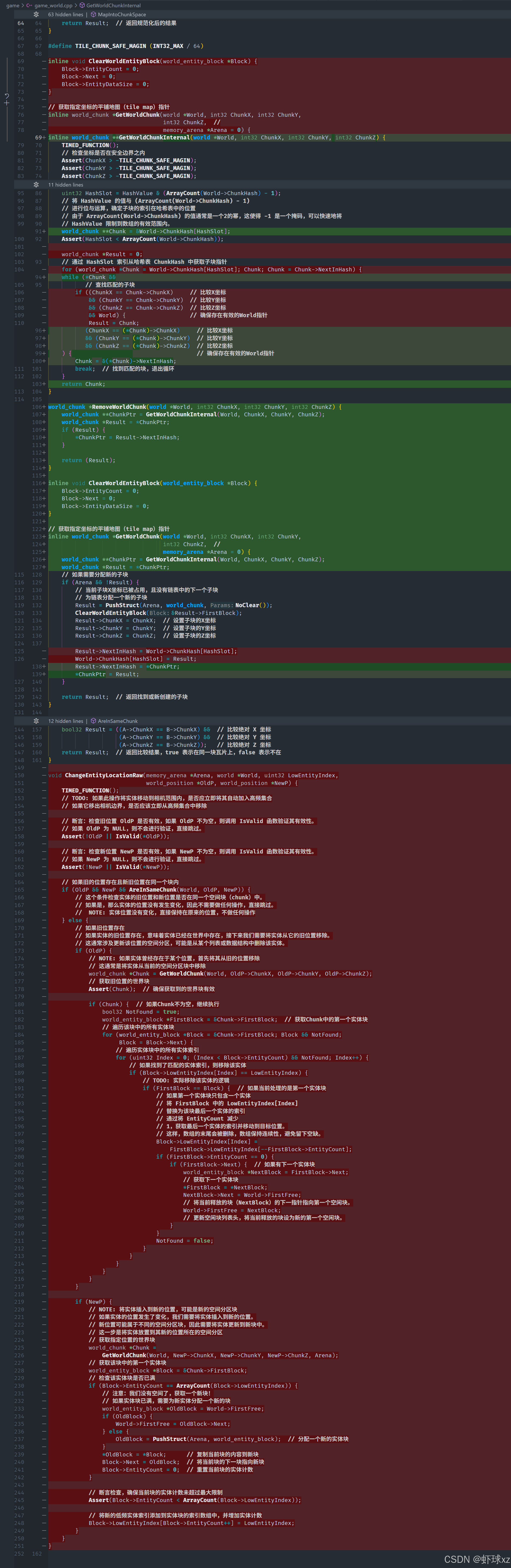Click the unfold icon beside 12 hidden lines
This screenshot has height=1568, width=511.
pyautogui.click(x=36, y=721)
